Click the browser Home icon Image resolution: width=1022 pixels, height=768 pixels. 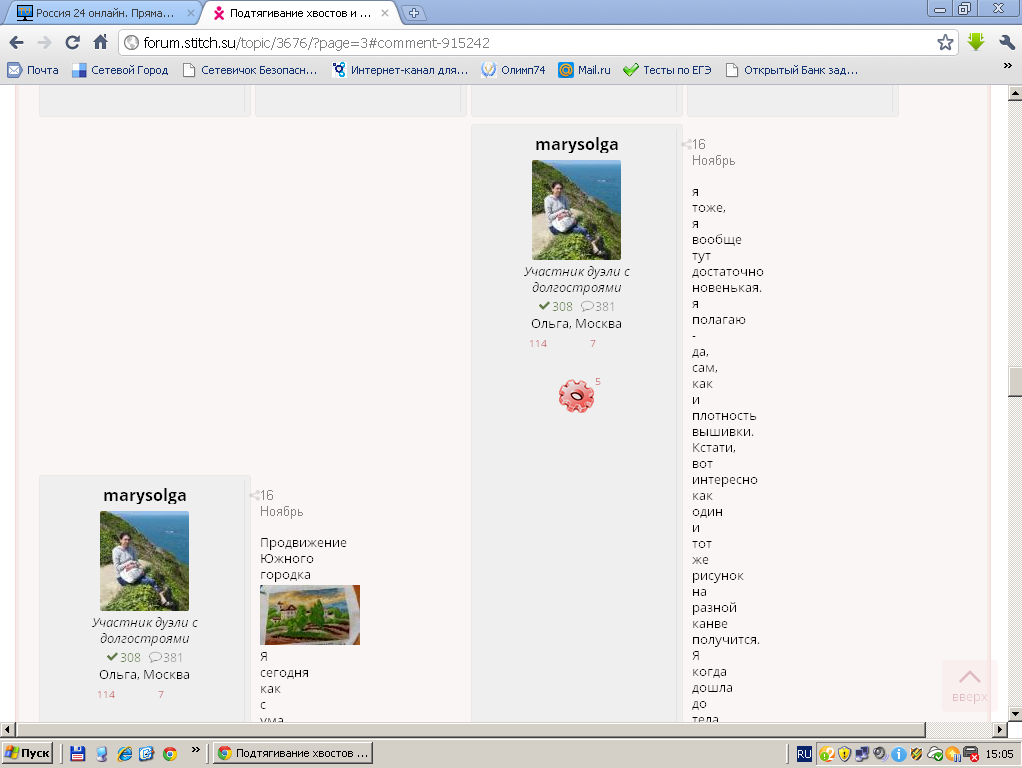(x=100, y=43)
